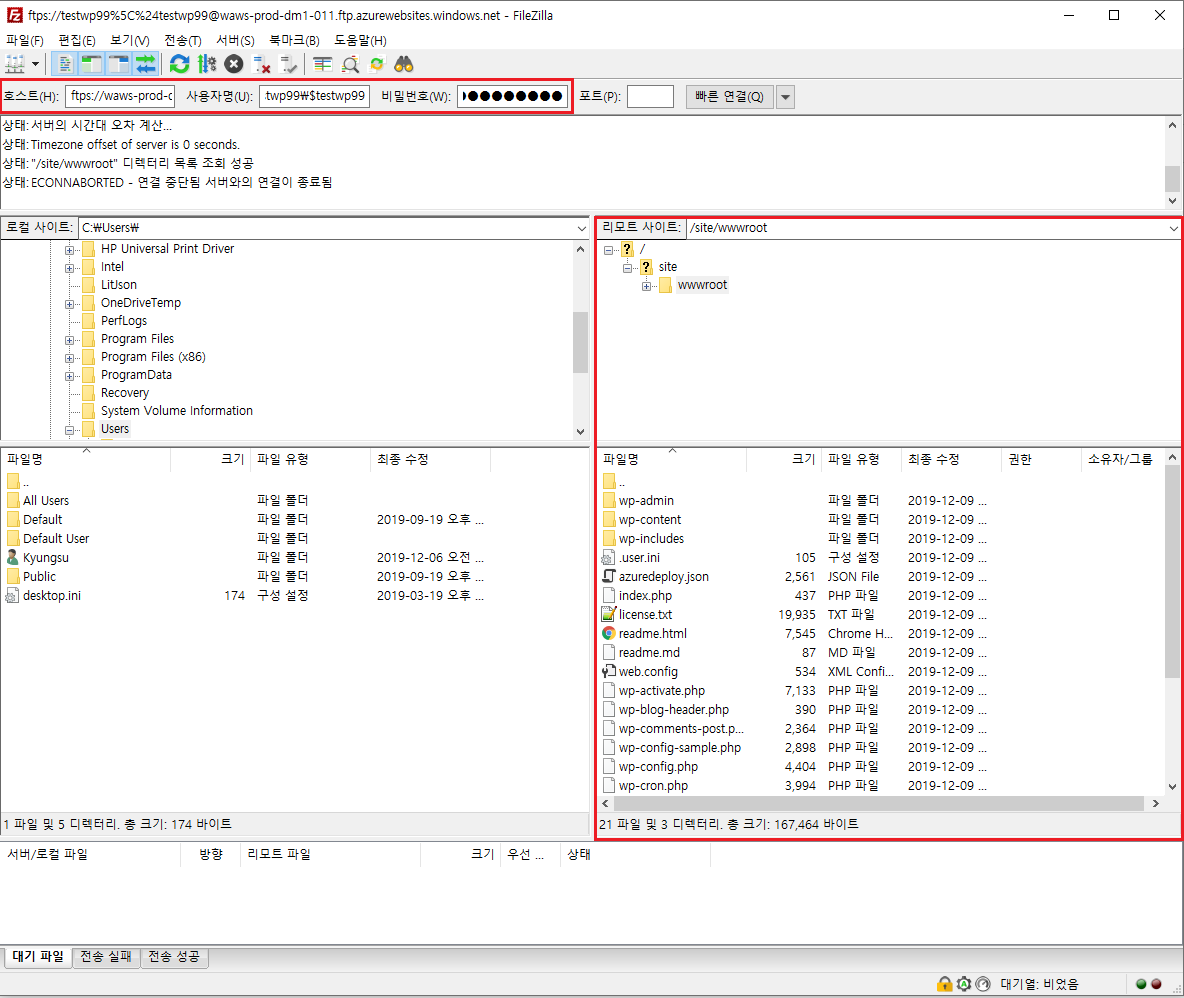This screenshot has height=998, width=1184.
Task: Open the 편집(E) menu
Action: (x=77, y=41)
